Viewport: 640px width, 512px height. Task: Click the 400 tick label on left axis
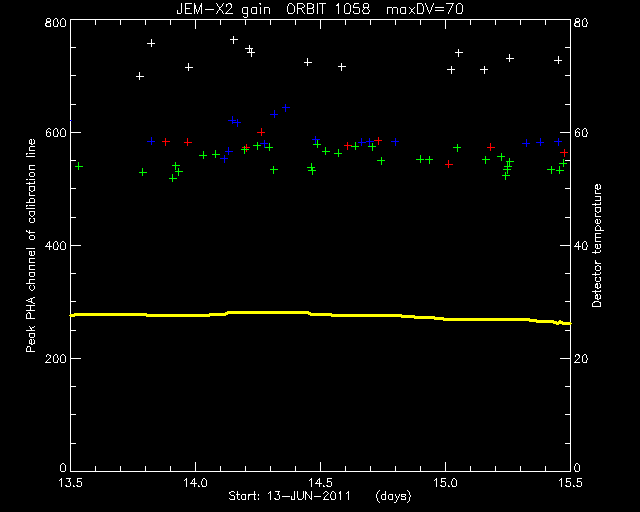(x=55, y=246)
